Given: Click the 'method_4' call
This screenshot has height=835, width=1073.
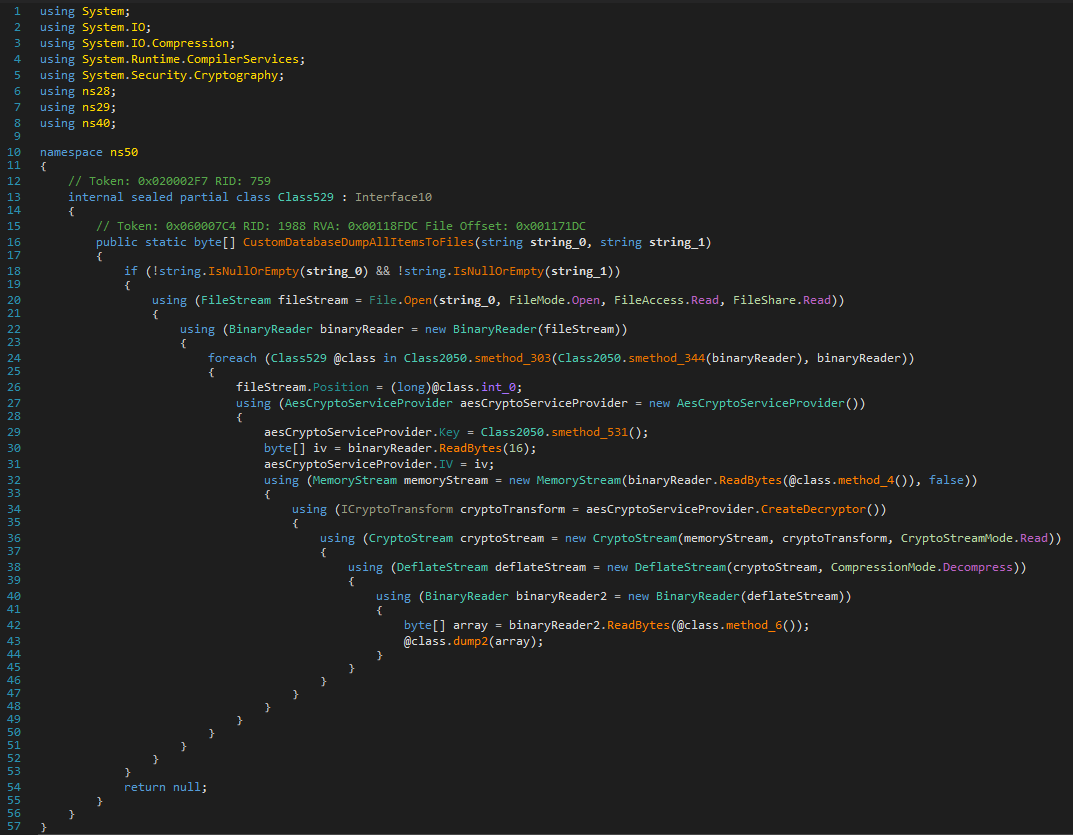Looking at the screenshot, I should [866, 480].
